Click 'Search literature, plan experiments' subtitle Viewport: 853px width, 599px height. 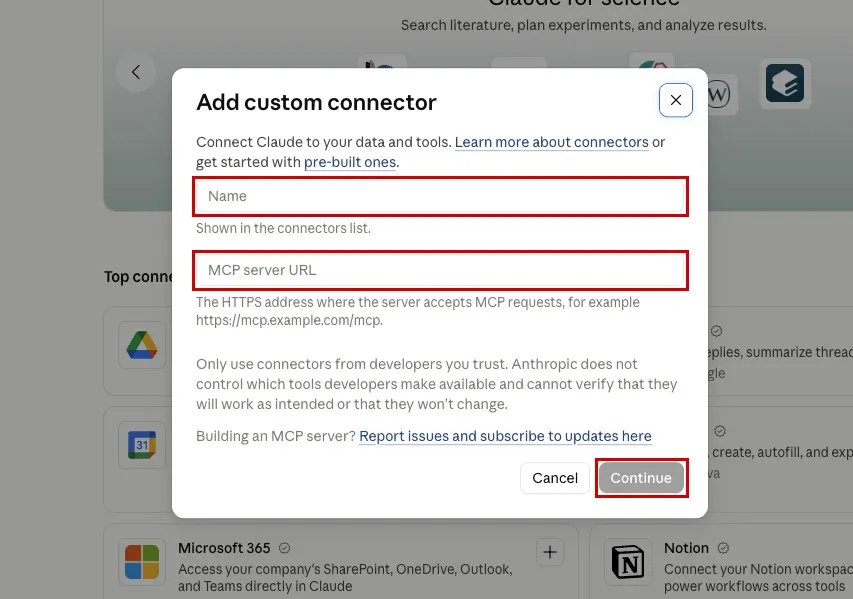583,25
